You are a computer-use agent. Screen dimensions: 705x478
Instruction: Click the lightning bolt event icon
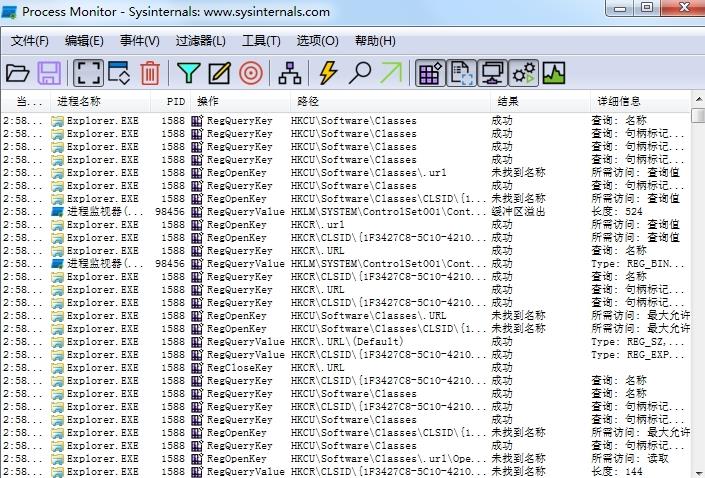(x=328, y=73)
